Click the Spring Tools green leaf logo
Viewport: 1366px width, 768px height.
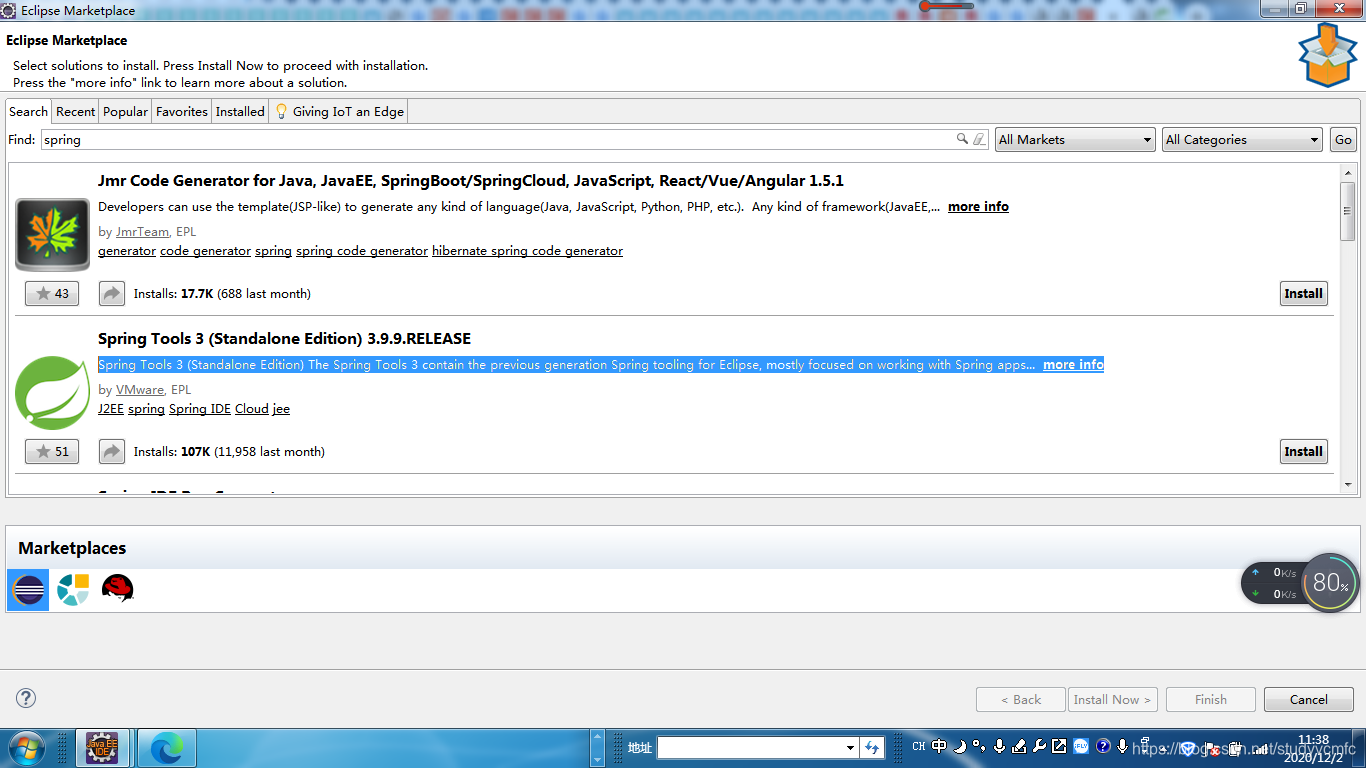tap(53, 393)
